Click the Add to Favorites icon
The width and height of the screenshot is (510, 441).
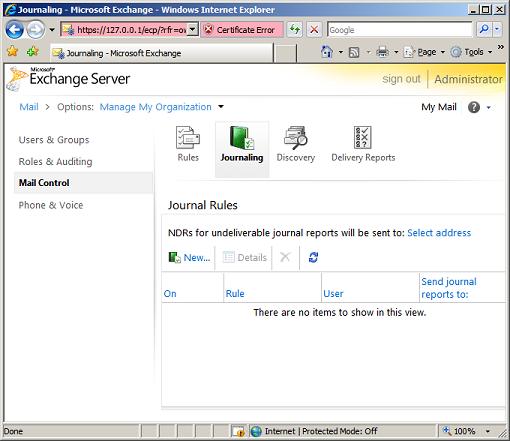click(33, 51)
